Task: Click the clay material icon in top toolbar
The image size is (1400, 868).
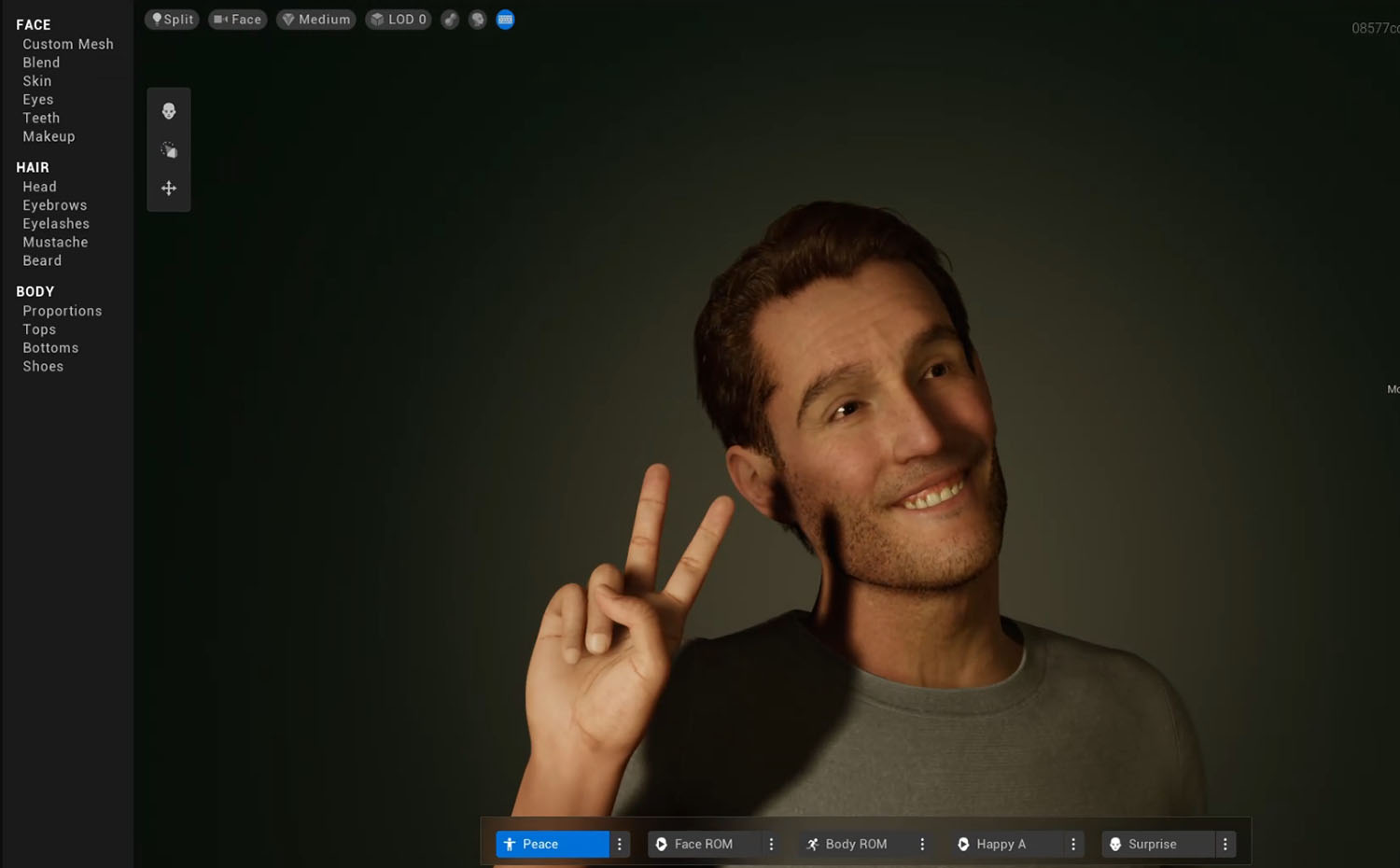Action: tap(450, 20)
